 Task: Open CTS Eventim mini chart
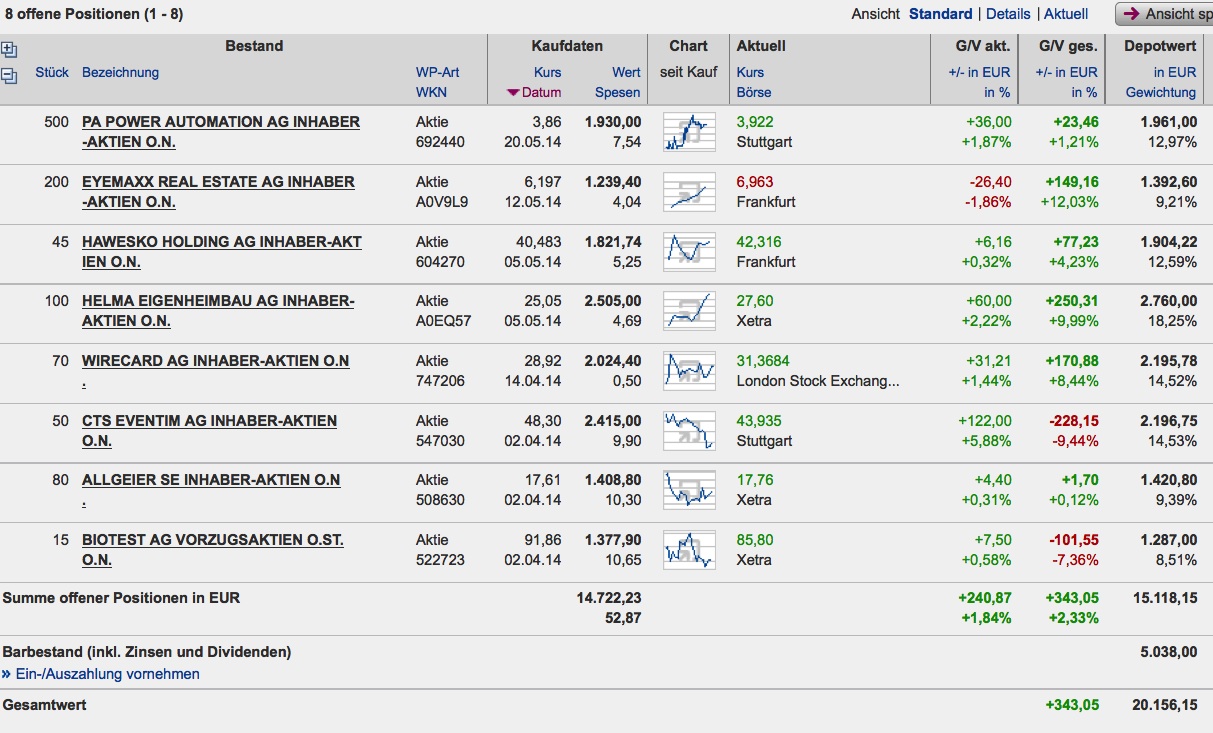click(x=690, y=431)
